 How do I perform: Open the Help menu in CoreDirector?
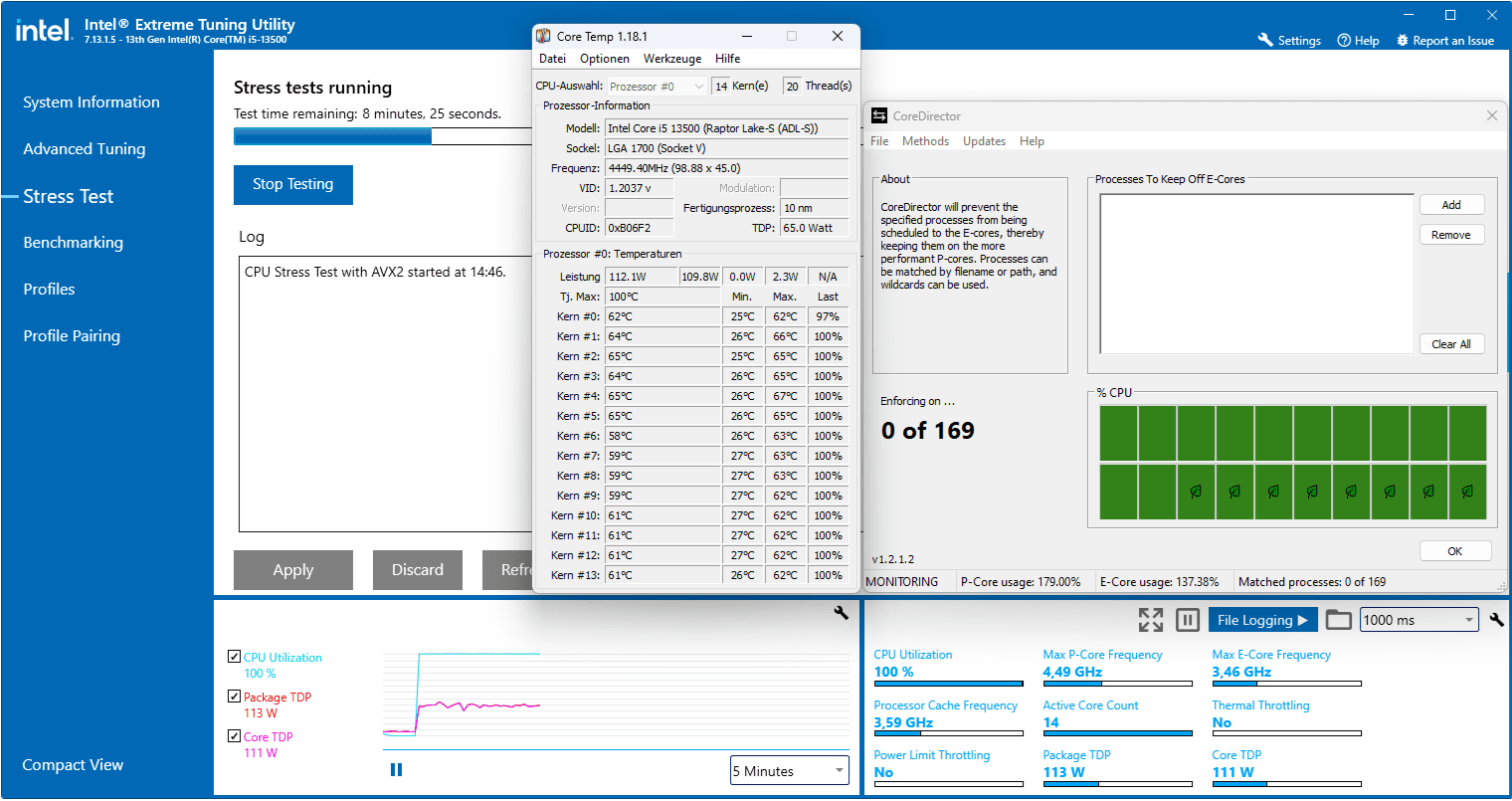(x=1032, y=141)
